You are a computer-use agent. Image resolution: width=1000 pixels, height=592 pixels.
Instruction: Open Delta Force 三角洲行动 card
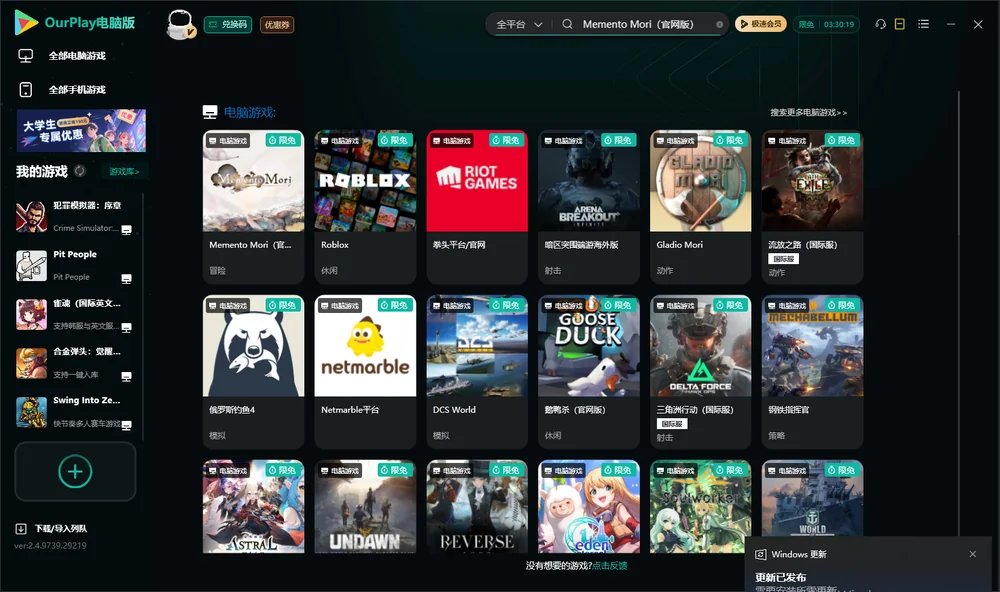coord(700,371)
